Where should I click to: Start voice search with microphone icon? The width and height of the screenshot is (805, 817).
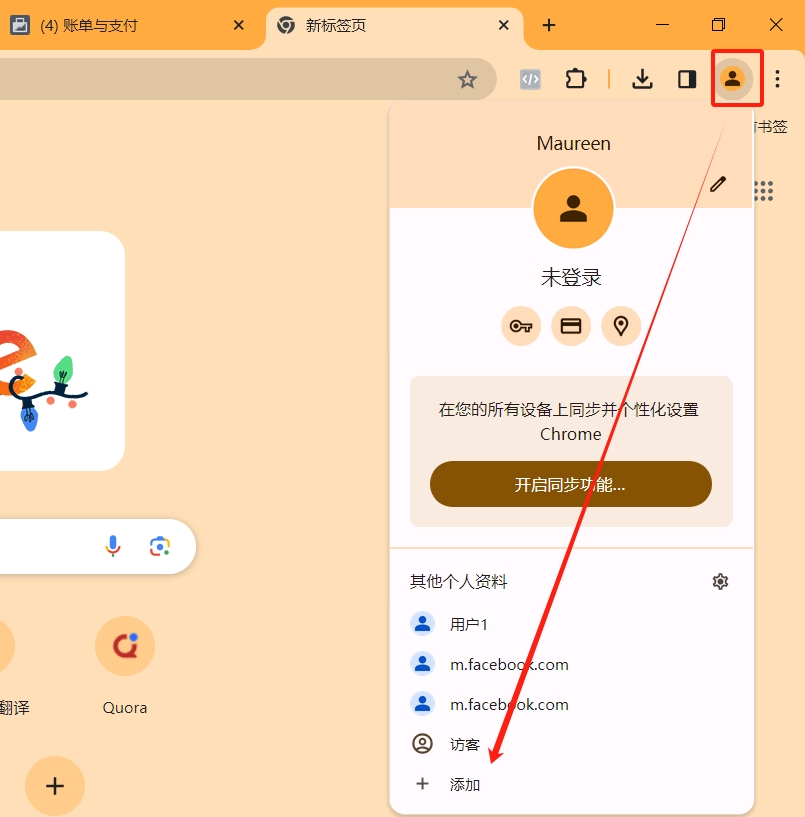coord(113,546)
